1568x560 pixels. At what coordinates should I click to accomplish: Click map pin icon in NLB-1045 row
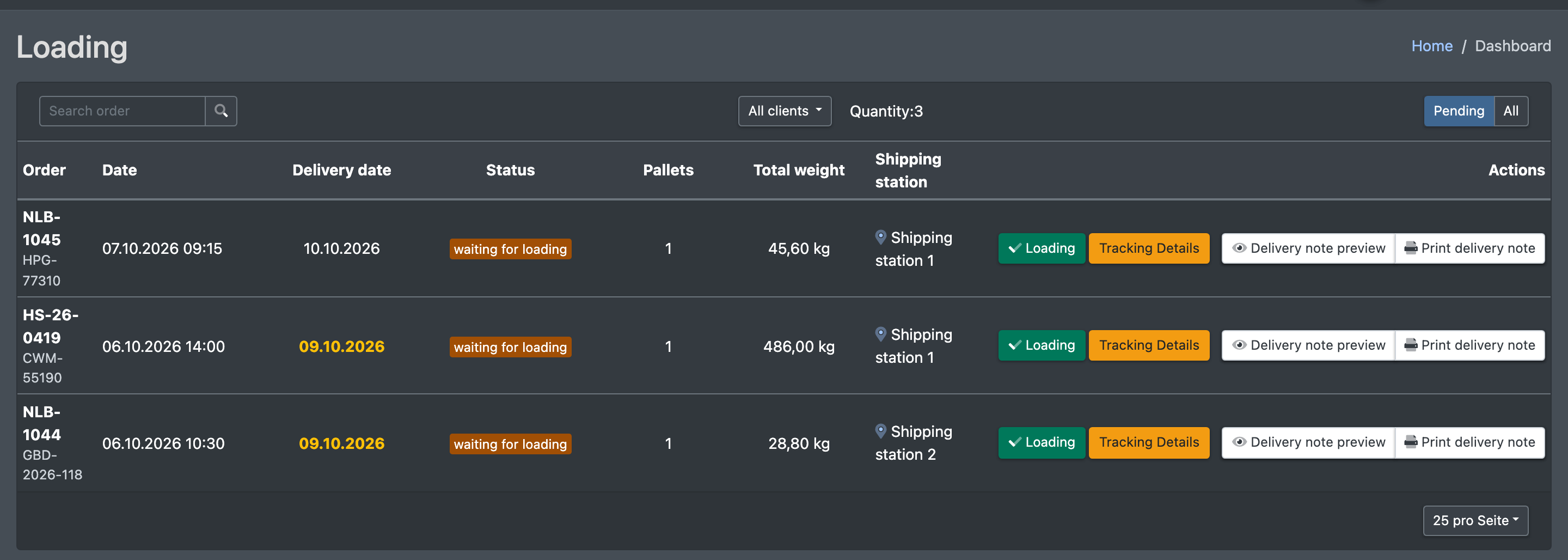coord(880,237)
